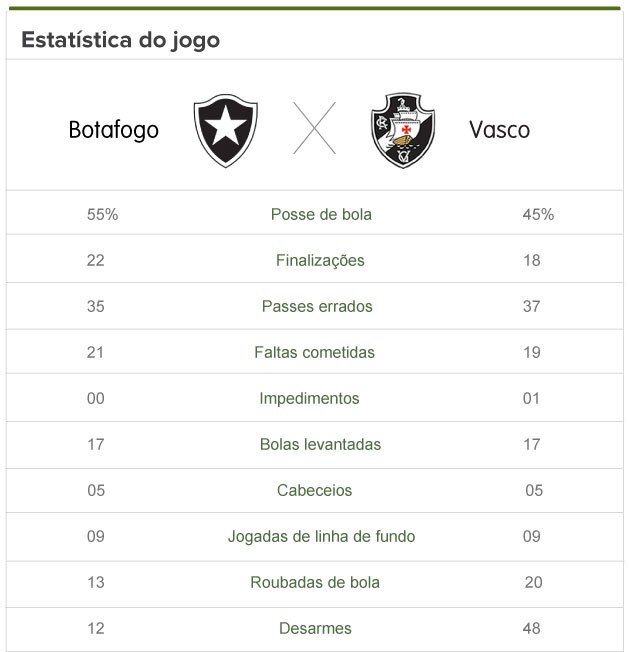Viewport: 629px width, 652px height.
Task: Click the Passes errados label
Action: [317, 307]
